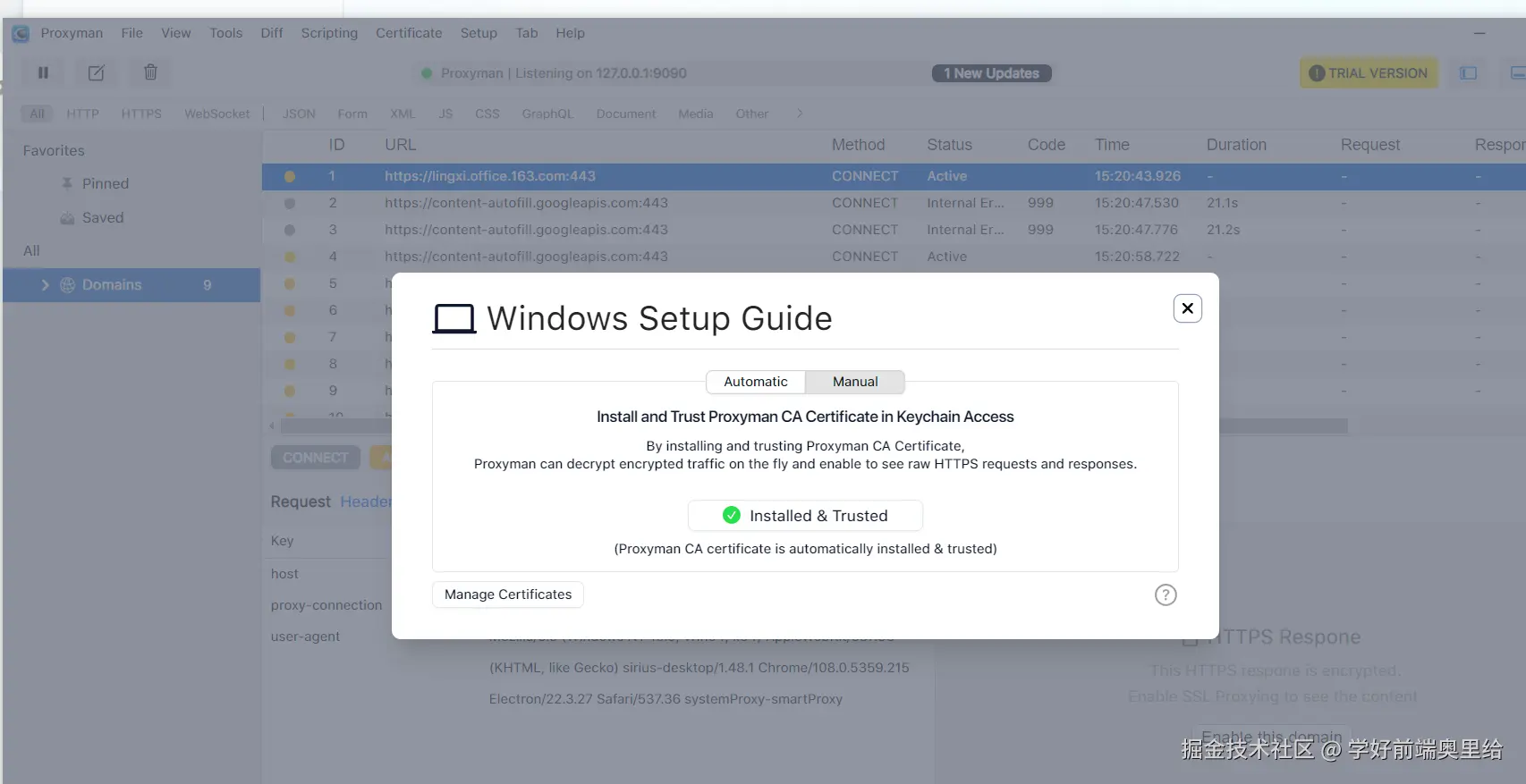Select the HTTPS filter toggle
The width and height of the screenshot is (1526, 784).
[x=141, y=114]
